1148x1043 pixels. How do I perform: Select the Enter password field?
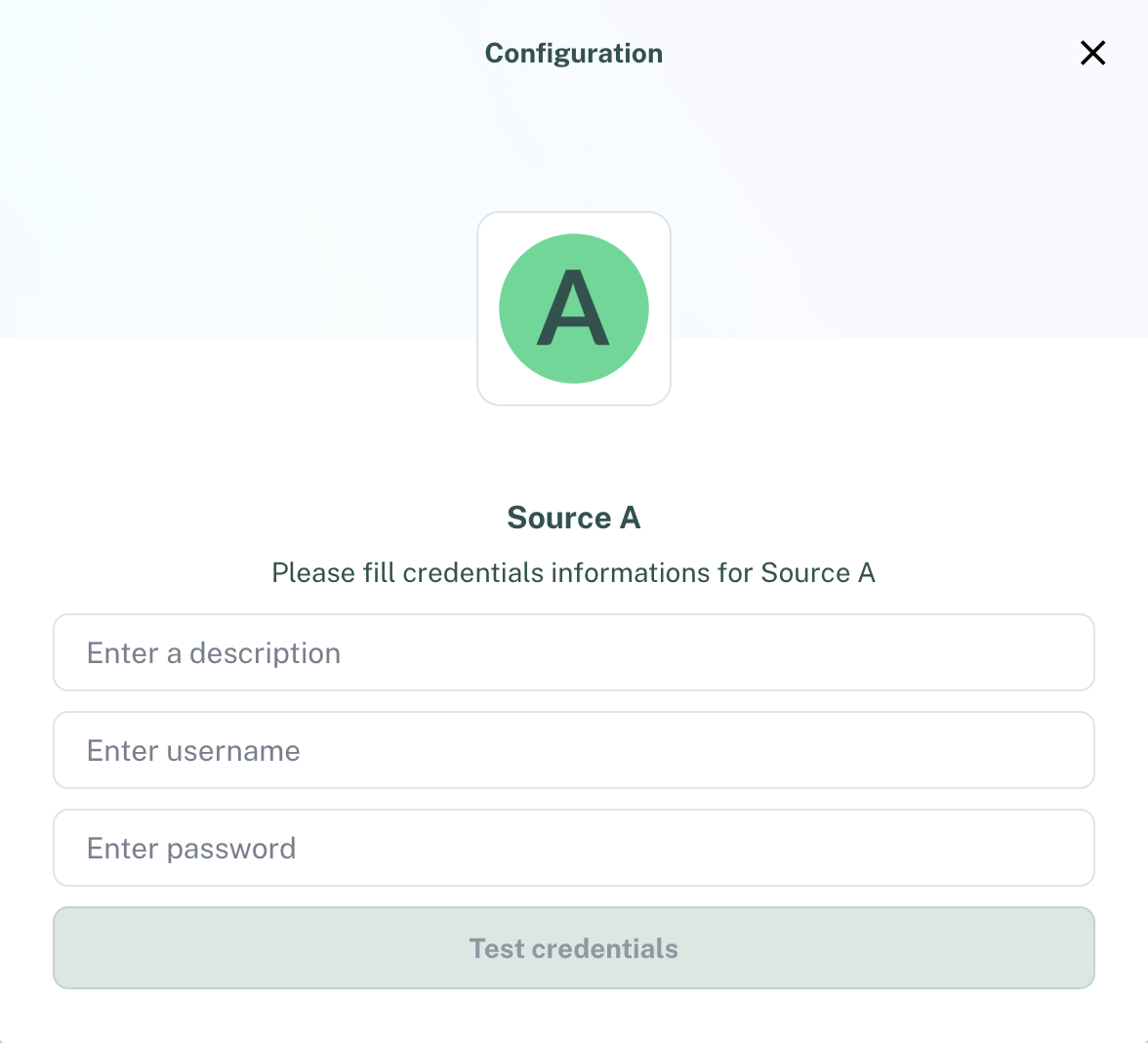pyautogui.click(x=574, y=848)
